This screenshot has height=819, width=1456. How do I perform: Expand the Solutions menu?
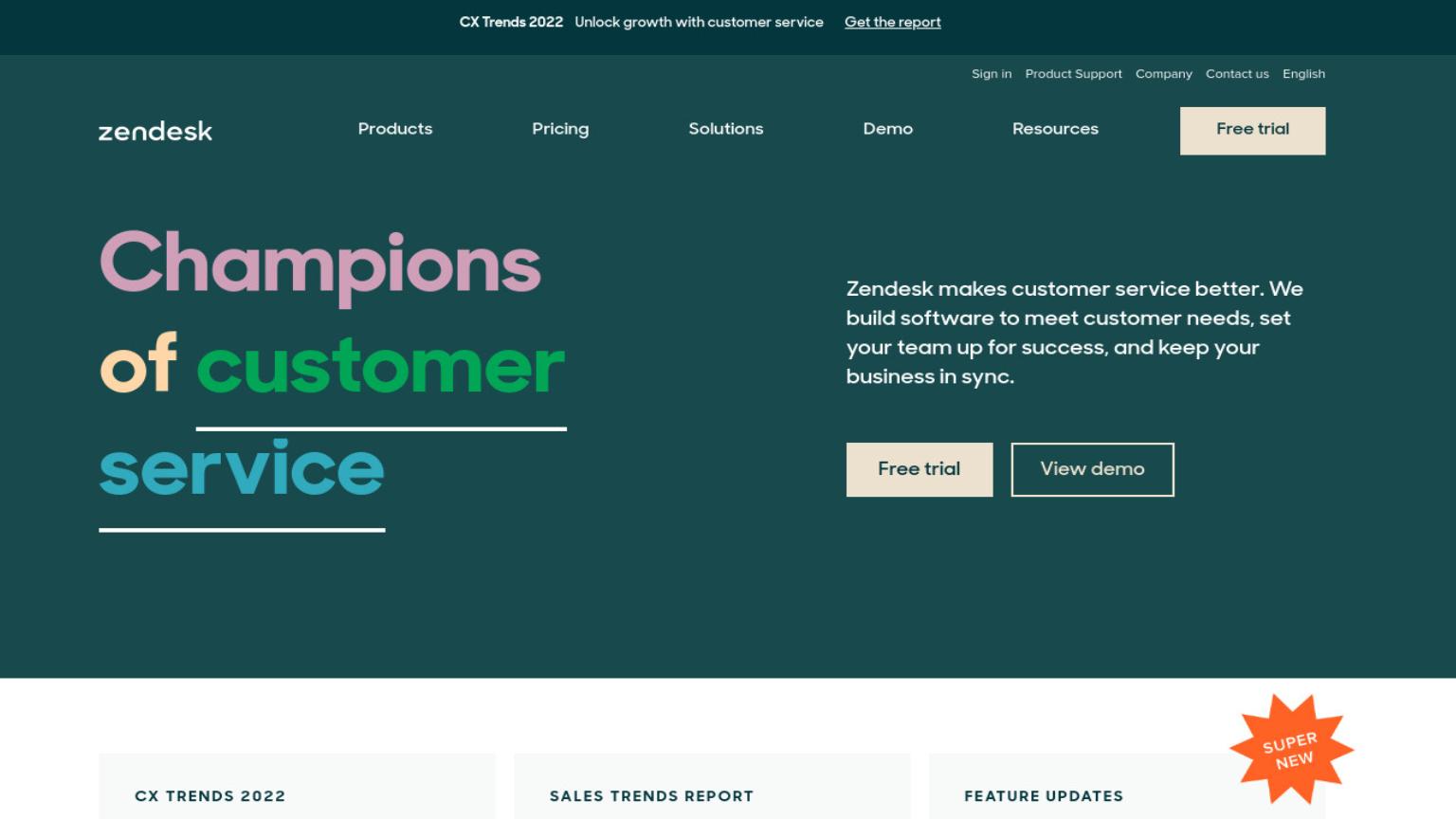click(x=726, y=129)
